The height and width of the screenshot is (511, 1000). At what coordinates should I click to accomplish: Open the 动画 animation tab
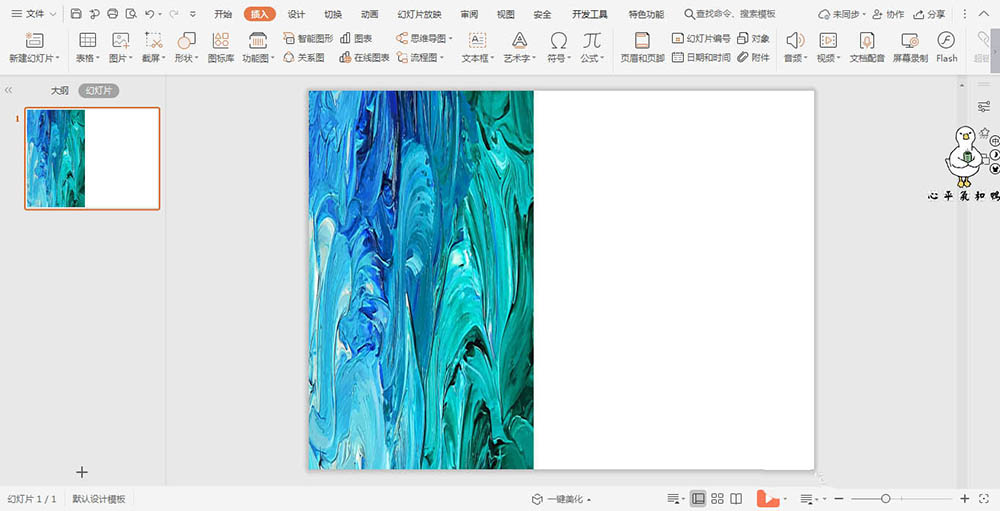(x=369, y=14)
